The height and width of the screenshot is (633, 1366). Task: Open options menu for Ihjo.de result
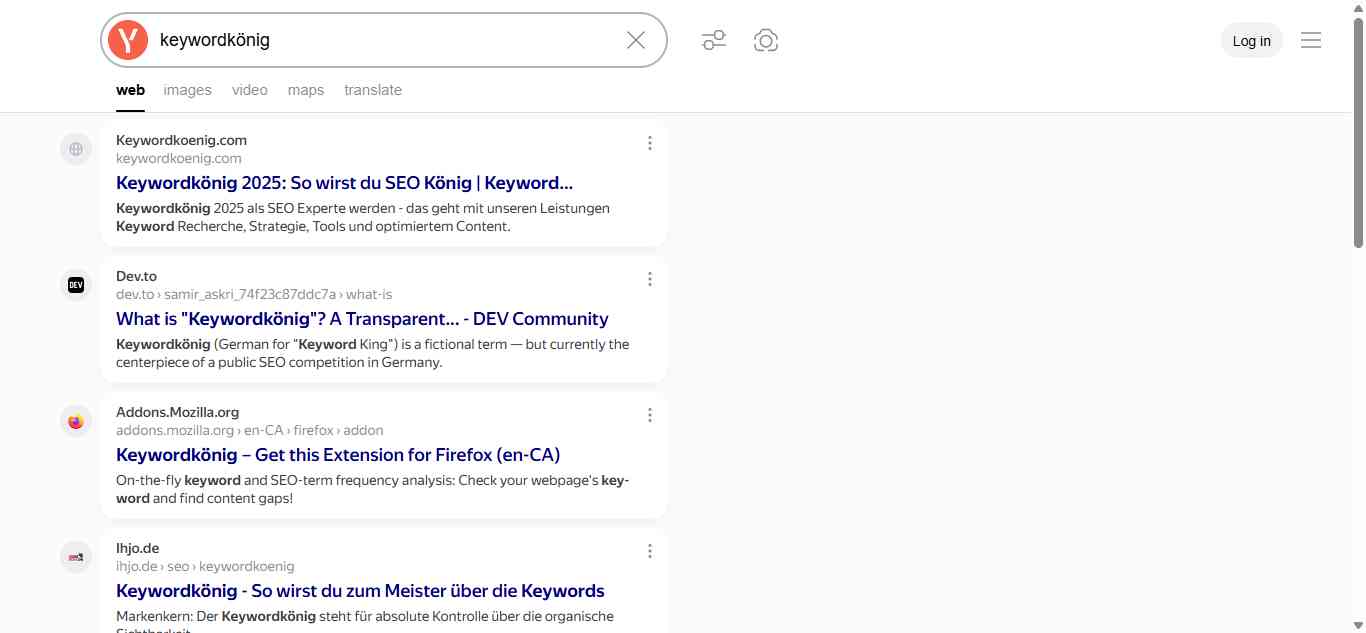(650, 551)
